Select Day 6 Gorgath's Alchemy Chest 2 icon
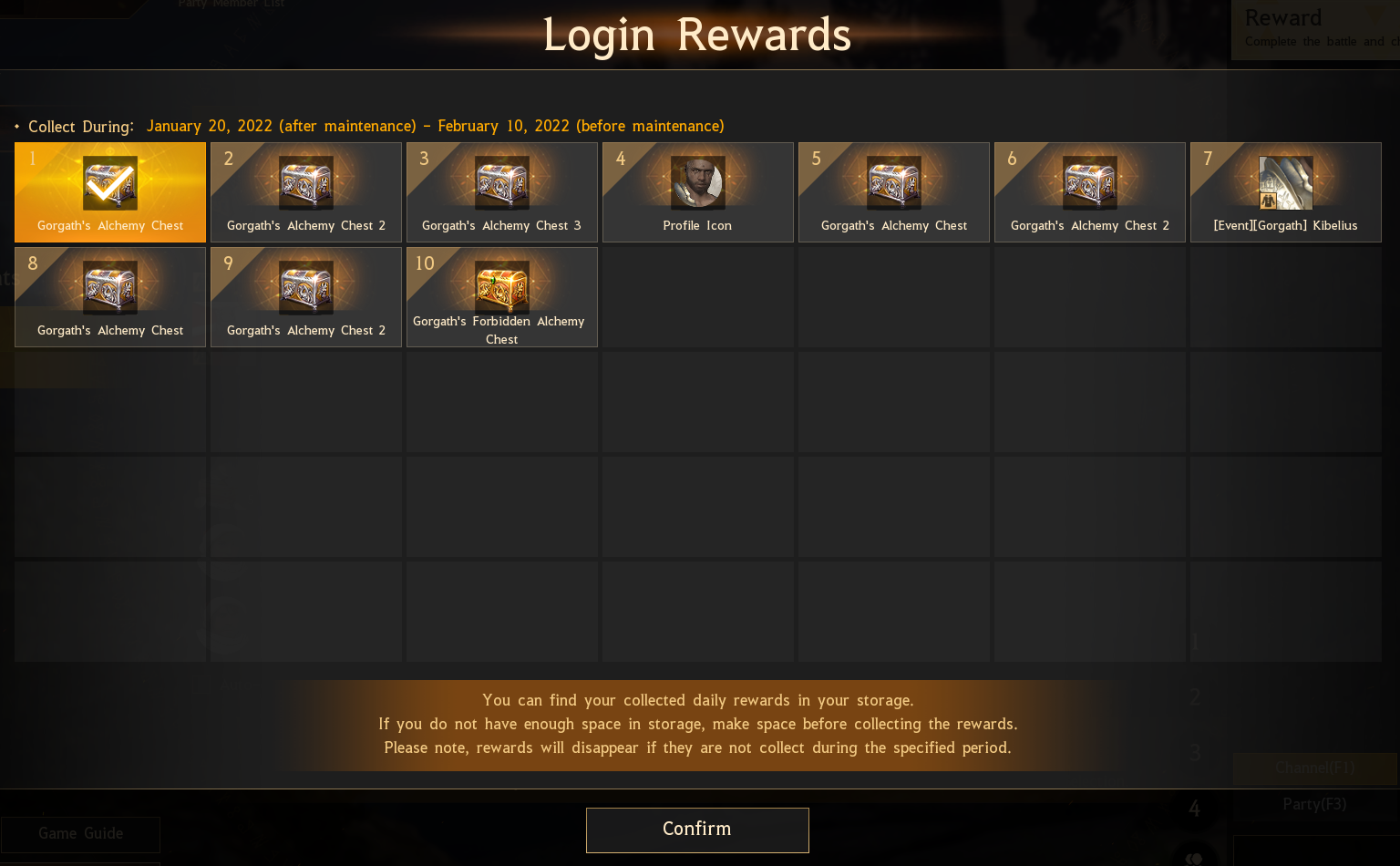This screenshot has width=1400, height=866. tap(1090, 182)
